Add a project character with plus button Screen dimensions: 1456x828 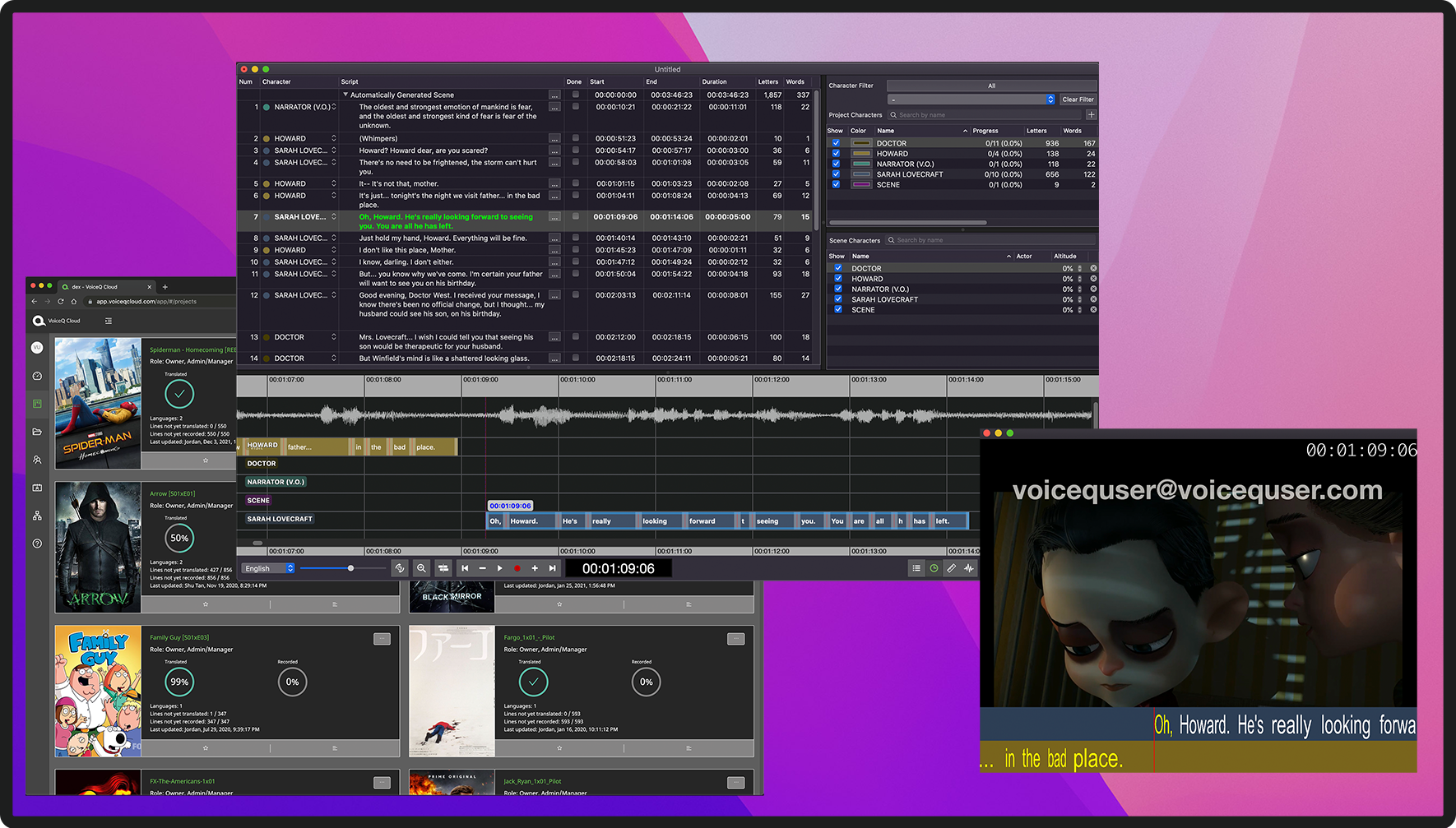pos(1091,115)
